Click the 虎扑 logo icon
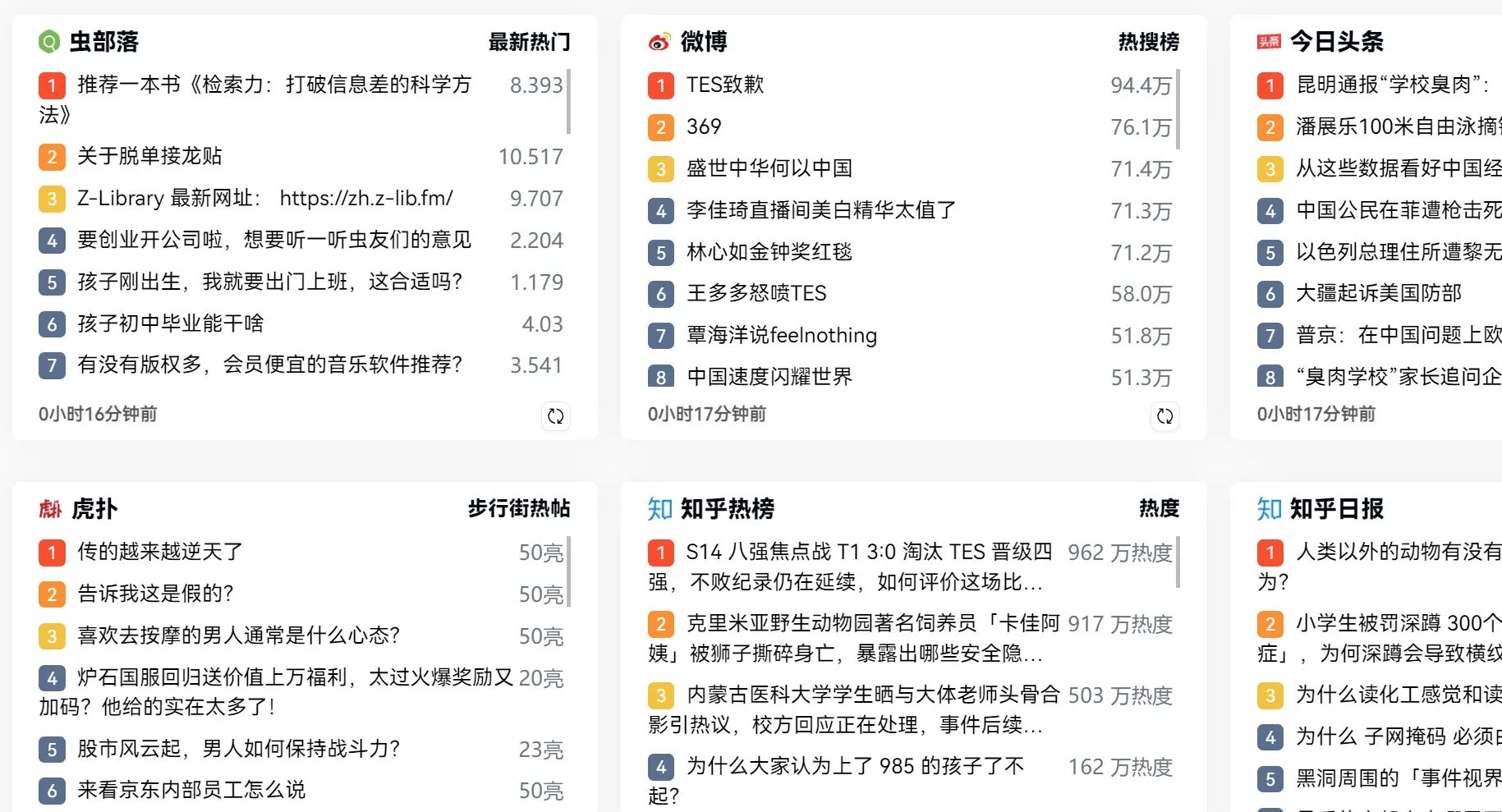The width and height of the screenshot is (1502, 812). pos(50,509)
